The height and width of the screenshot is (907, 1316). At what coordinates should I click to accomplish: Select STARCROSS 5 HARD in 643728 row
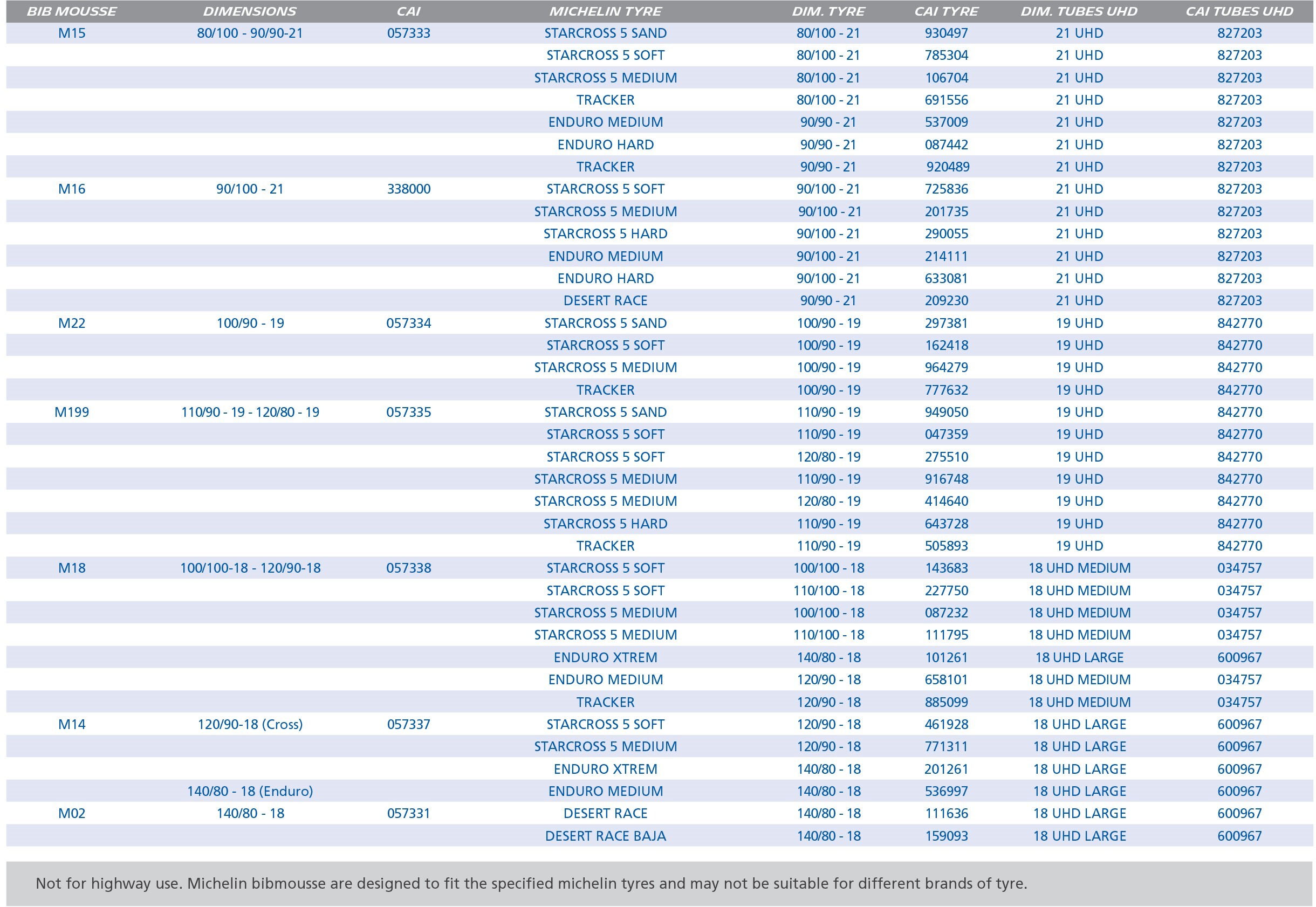pos(606,524)
